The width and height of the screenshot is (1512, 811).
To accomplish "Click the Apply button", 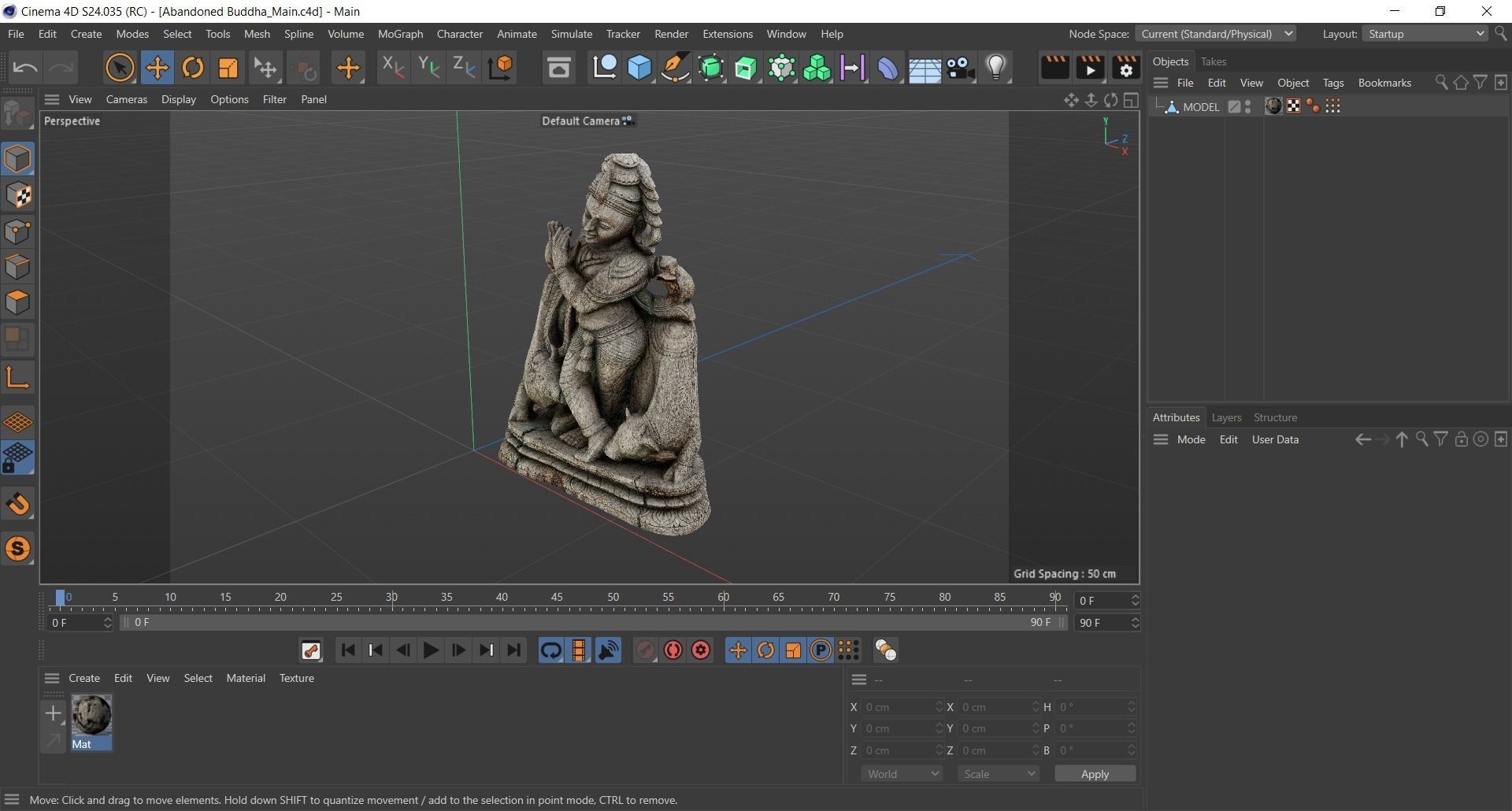I will point(1095,774).
